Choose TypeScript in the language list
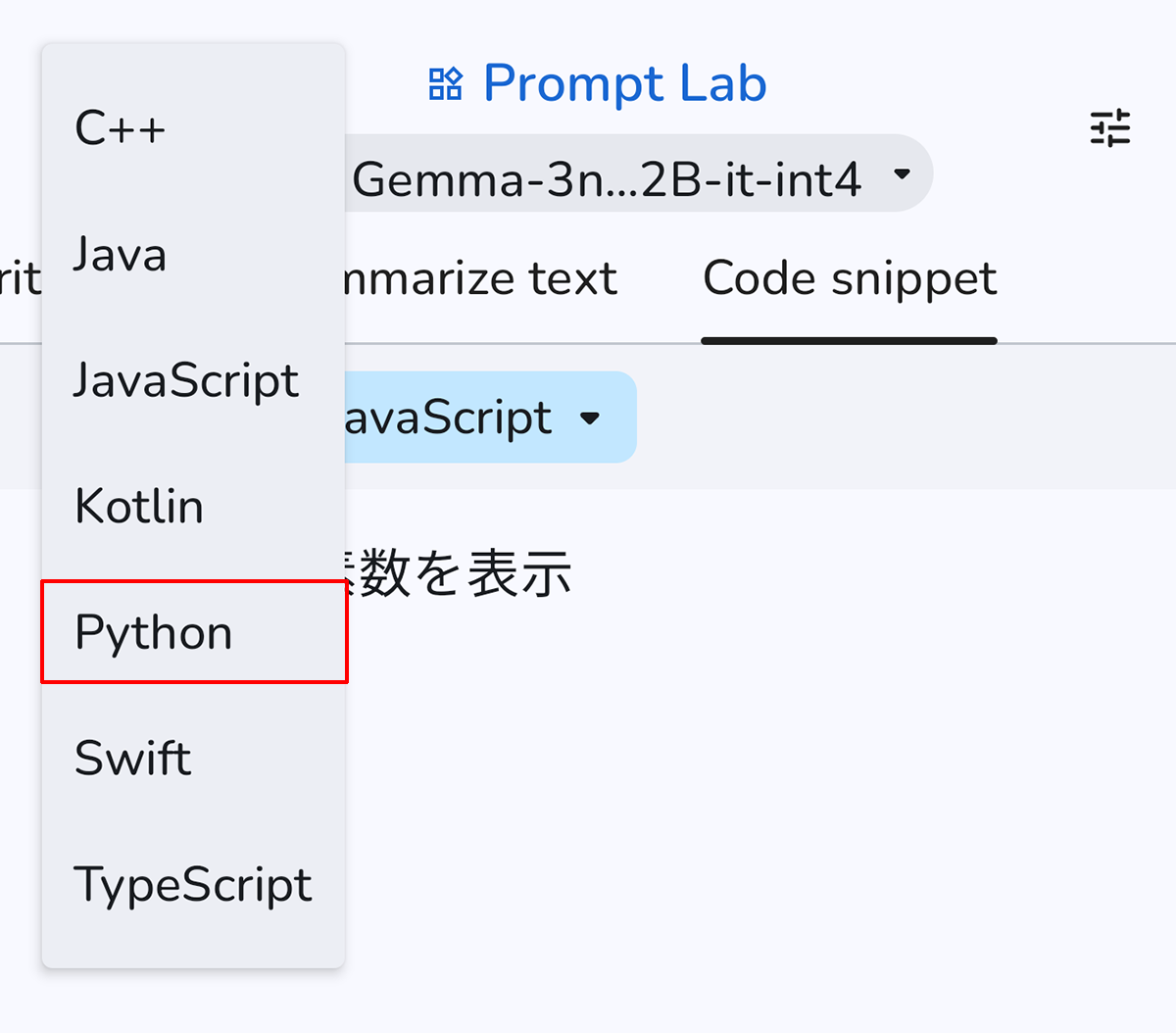Screen dimensions: 1176x1033 click(193, 884)
